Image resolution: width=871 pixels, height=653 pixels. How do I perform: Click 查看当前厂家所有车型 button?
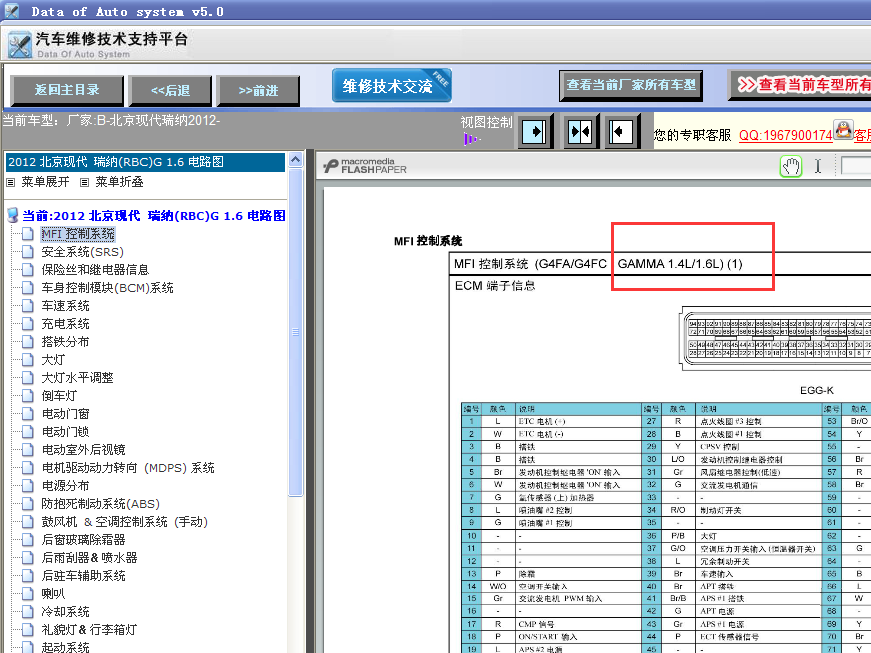630,85
